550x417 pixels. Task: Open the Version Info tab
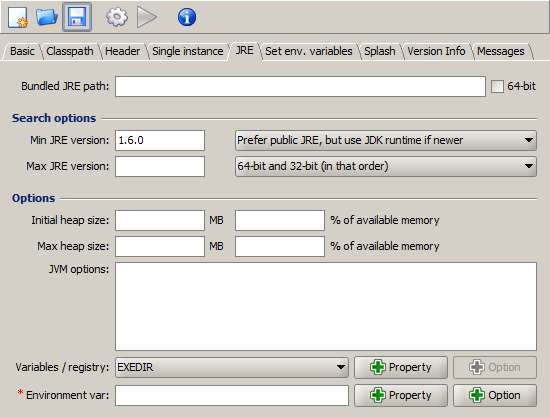coord(436,51)
